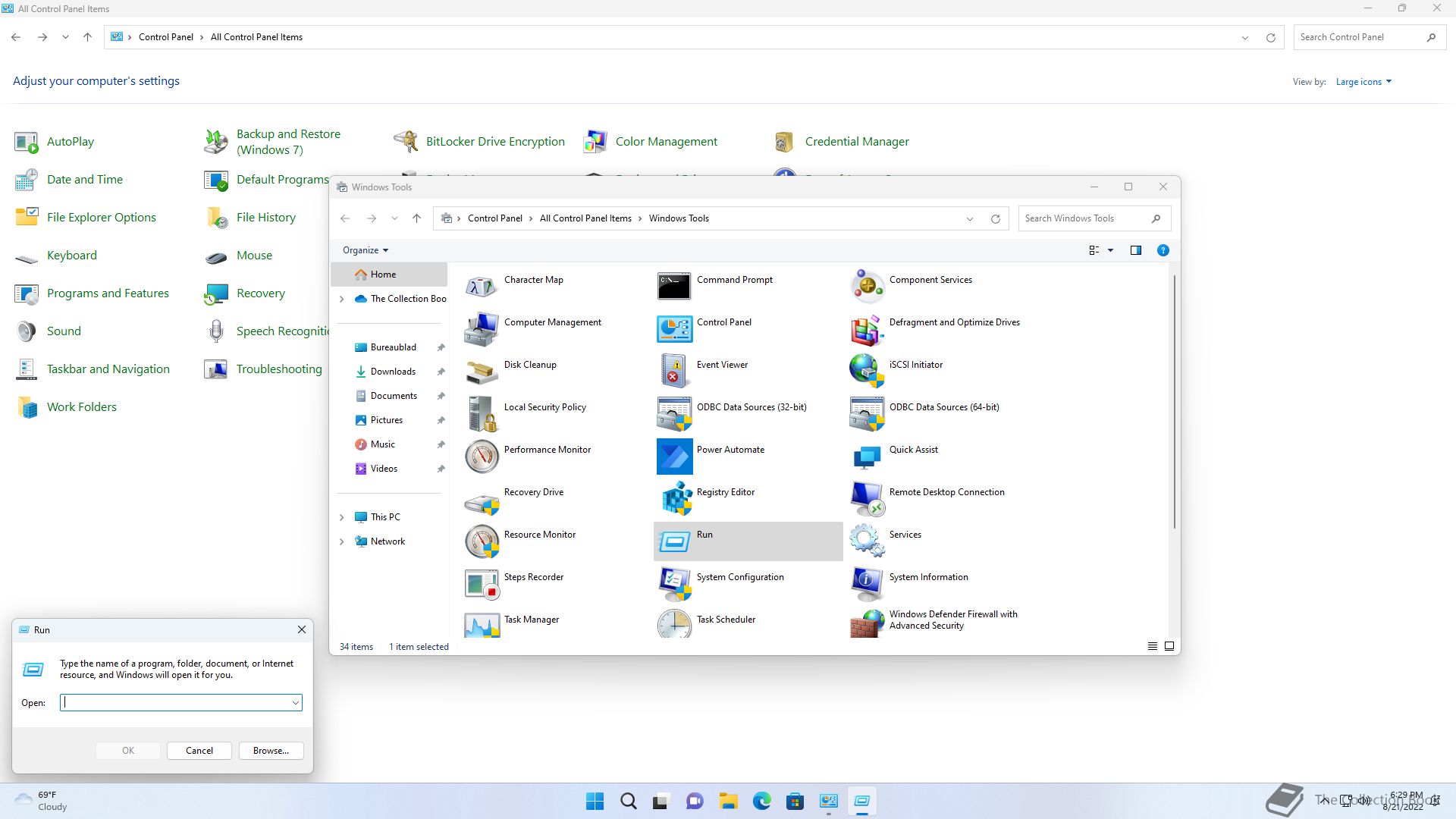
Task: Select Downloads in navigation pane
Action: [x=393, y=372]
